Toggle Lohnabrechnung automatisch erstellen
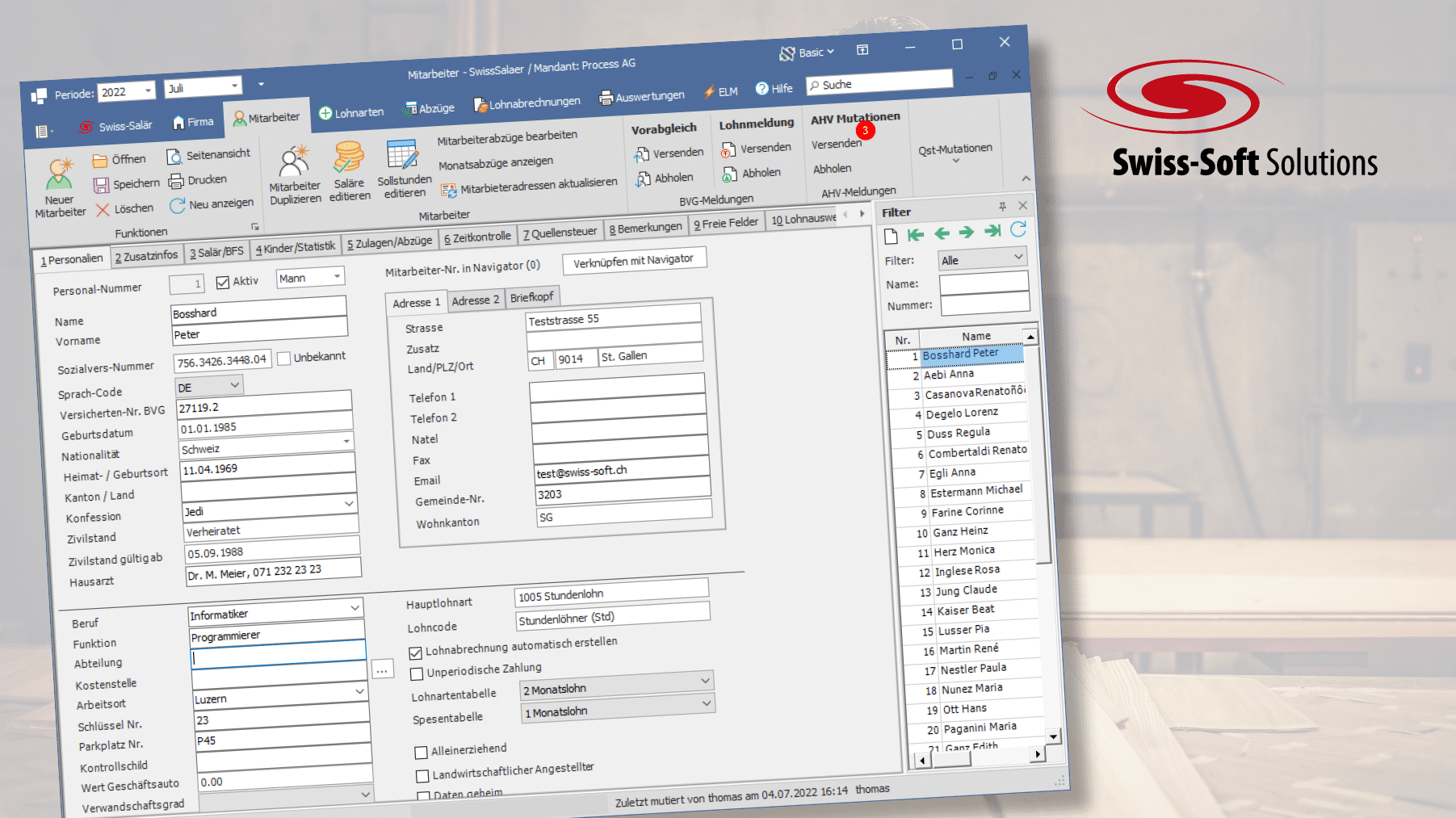This screenshot has height=818, width=1456. point(416,652)
